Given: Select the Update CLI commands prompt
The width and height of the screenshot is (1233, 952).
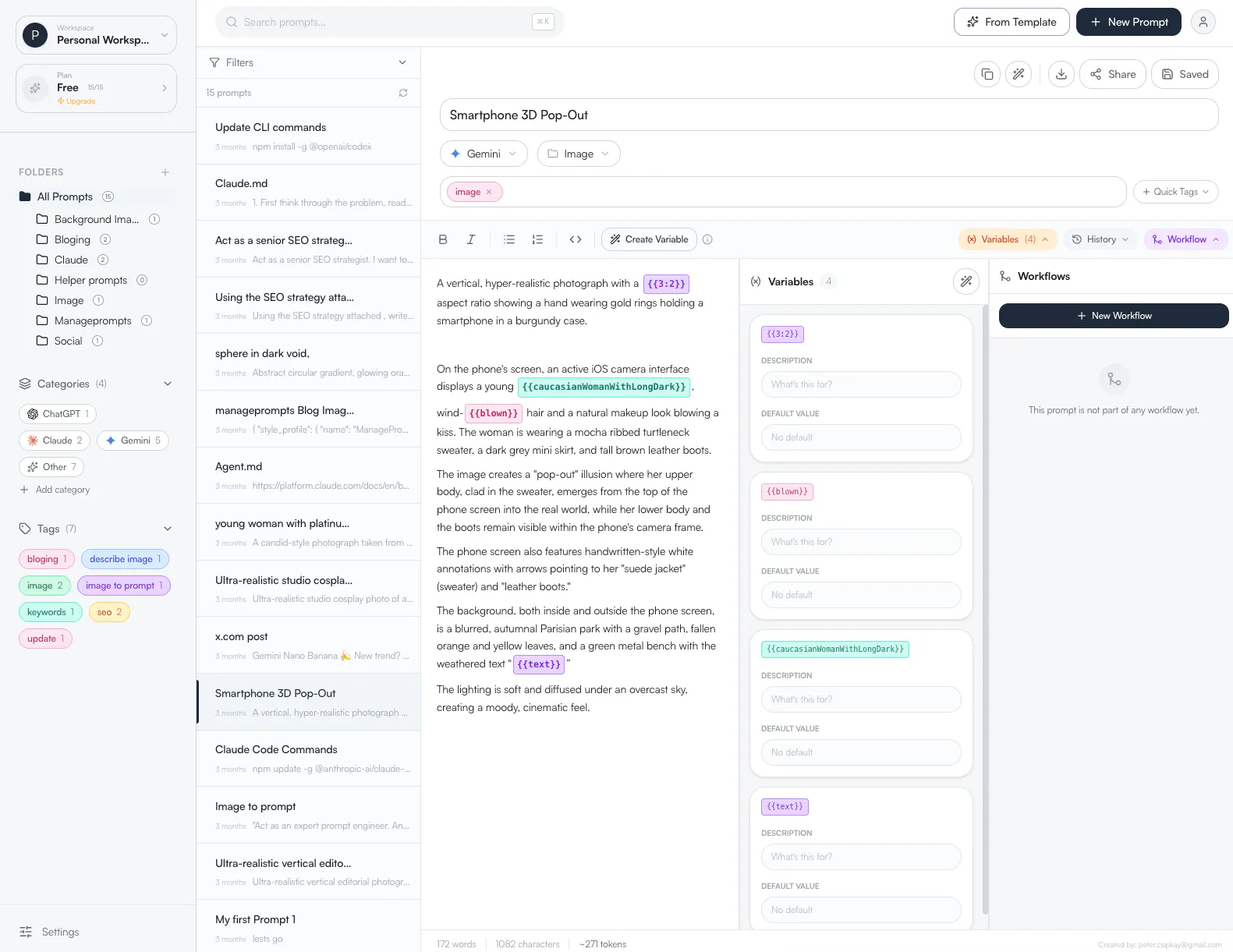Looking at the screenshot, I should click(x=308, y=136).
